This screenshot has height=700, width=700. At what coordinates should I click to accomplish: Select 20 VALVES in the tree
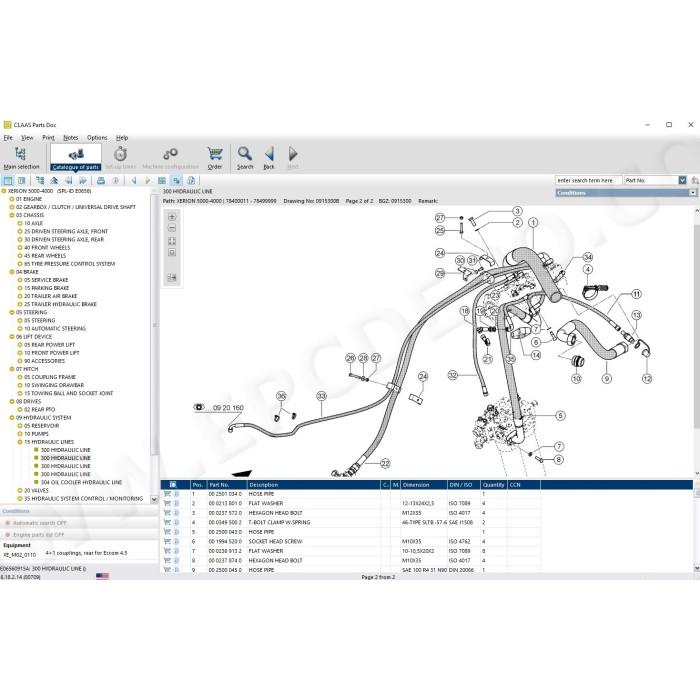[x=36, y=491]
